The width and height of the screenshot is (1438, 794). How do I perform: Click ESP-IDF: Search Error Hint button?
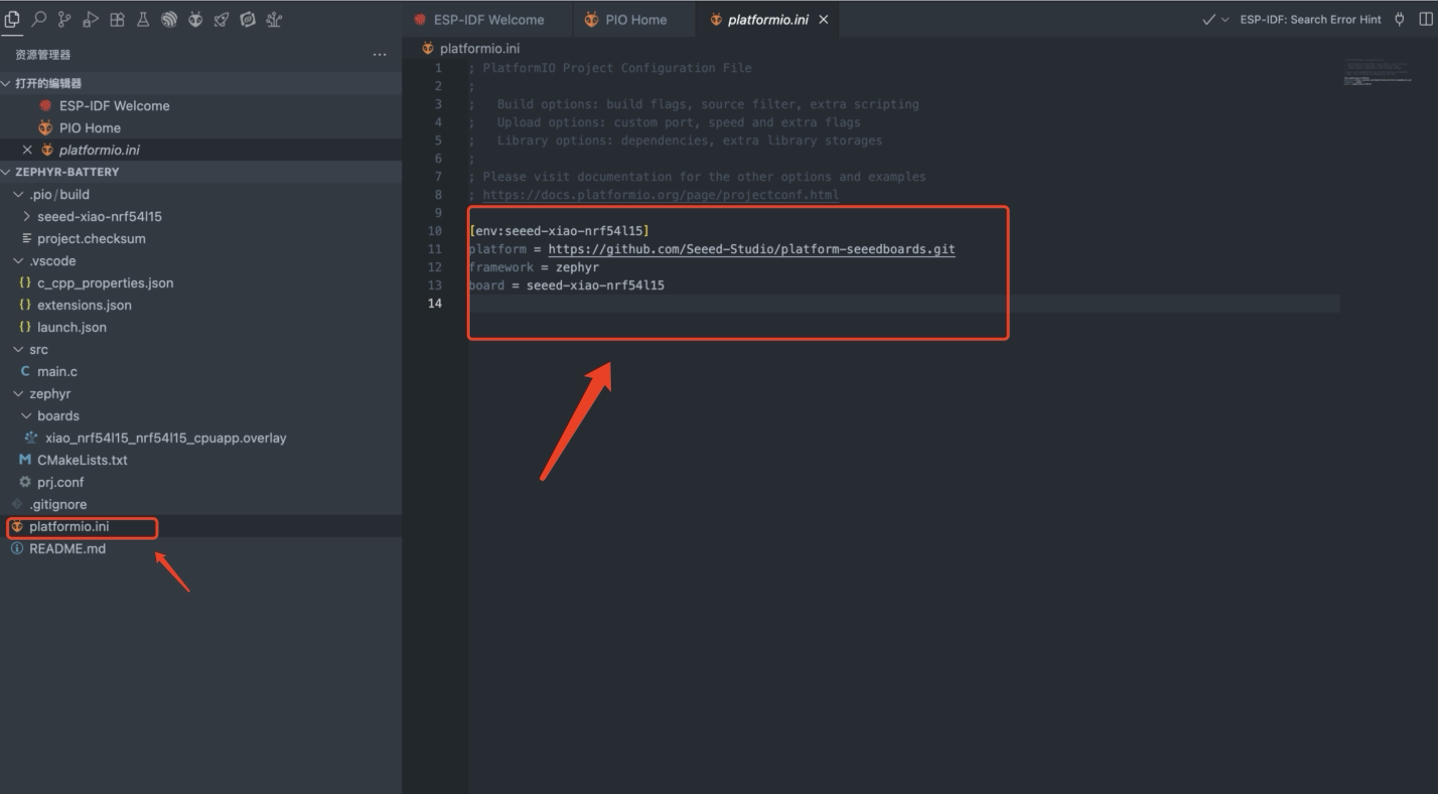coord(1310,19)
